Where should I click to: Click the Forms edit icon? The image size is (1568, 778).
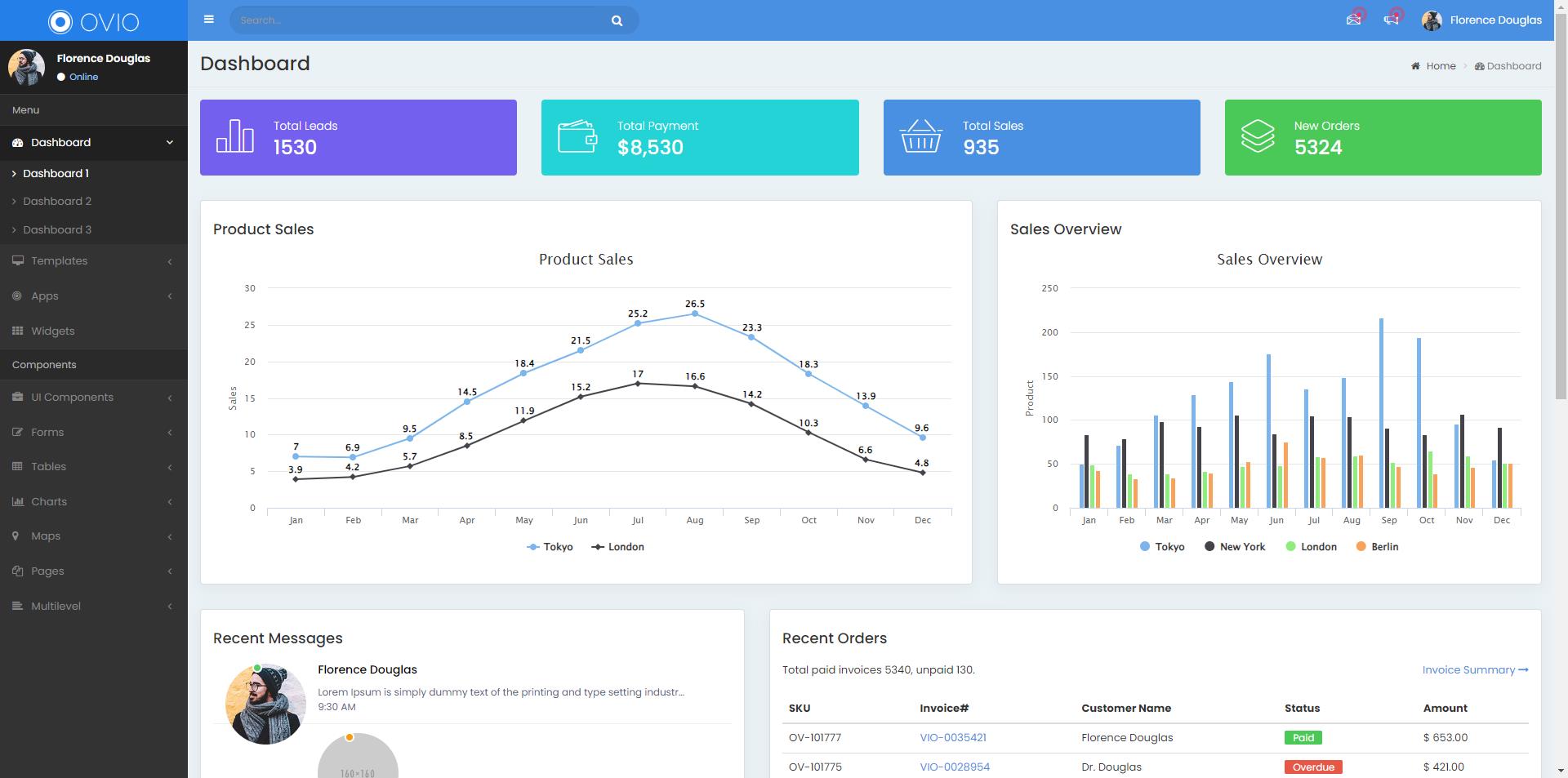click(x=17, y=433)
